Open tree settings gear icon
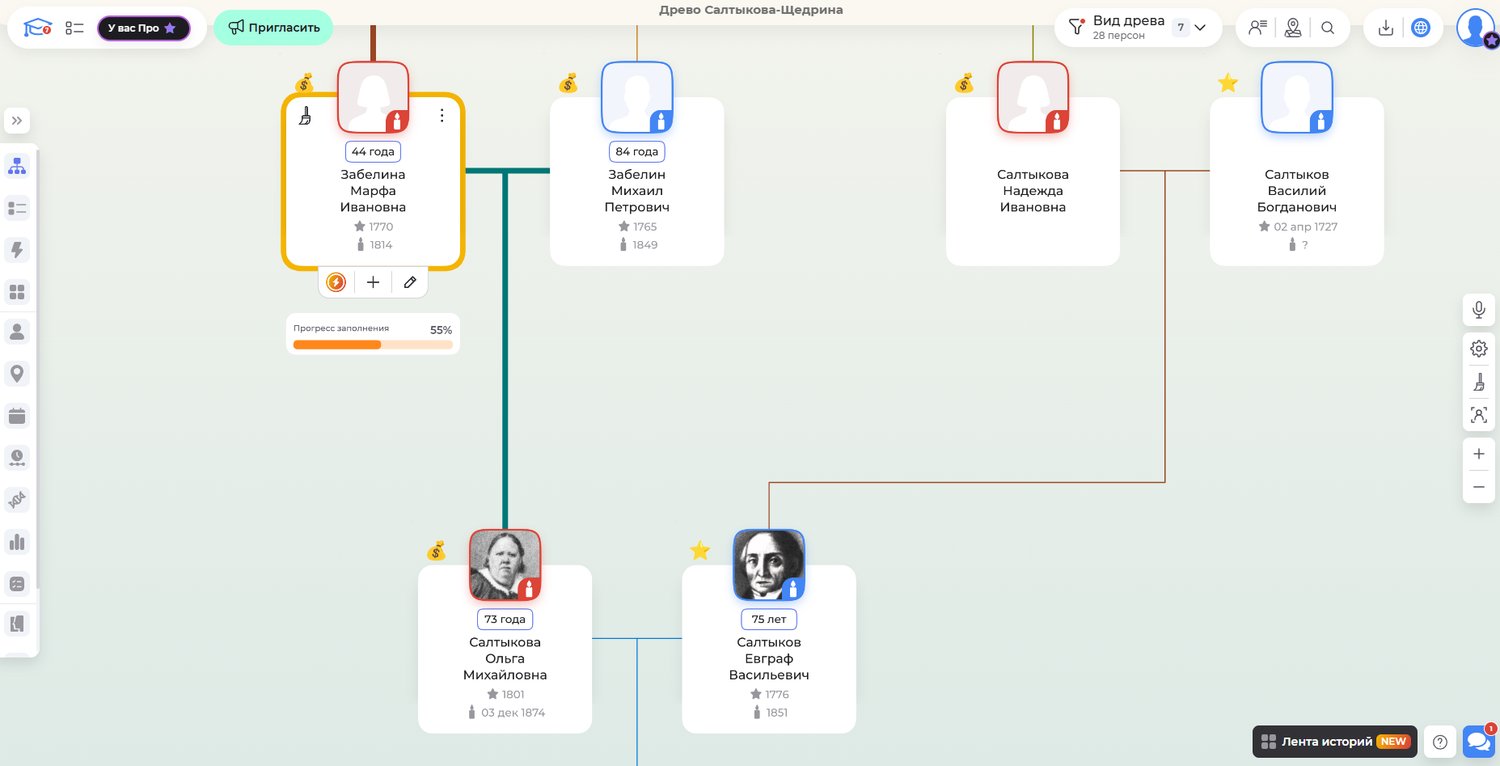Screen dimensions: 1500x766 tap(1478, 349)
